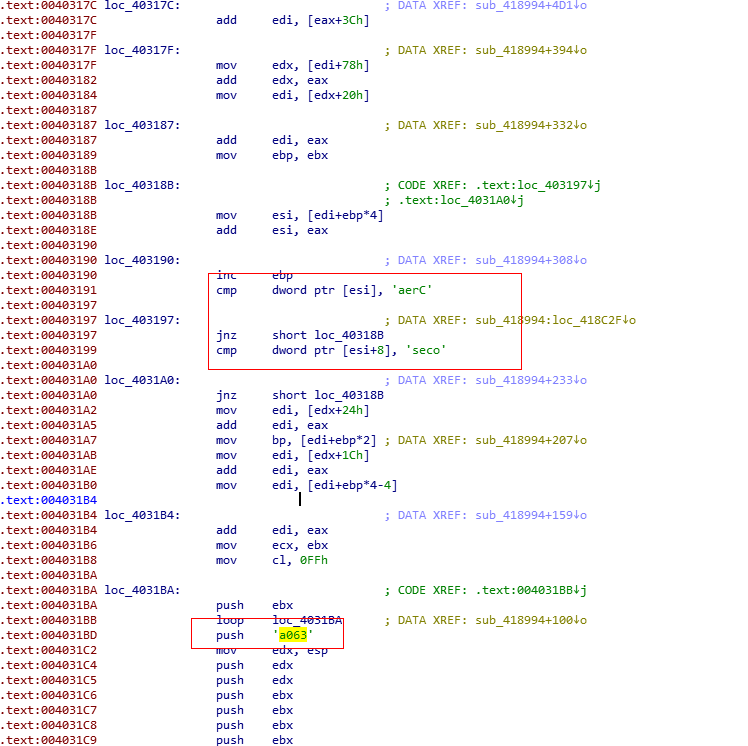Select address .text:004031C4 line
Viewport: 748px width, 746px height.
click(49, 665)
